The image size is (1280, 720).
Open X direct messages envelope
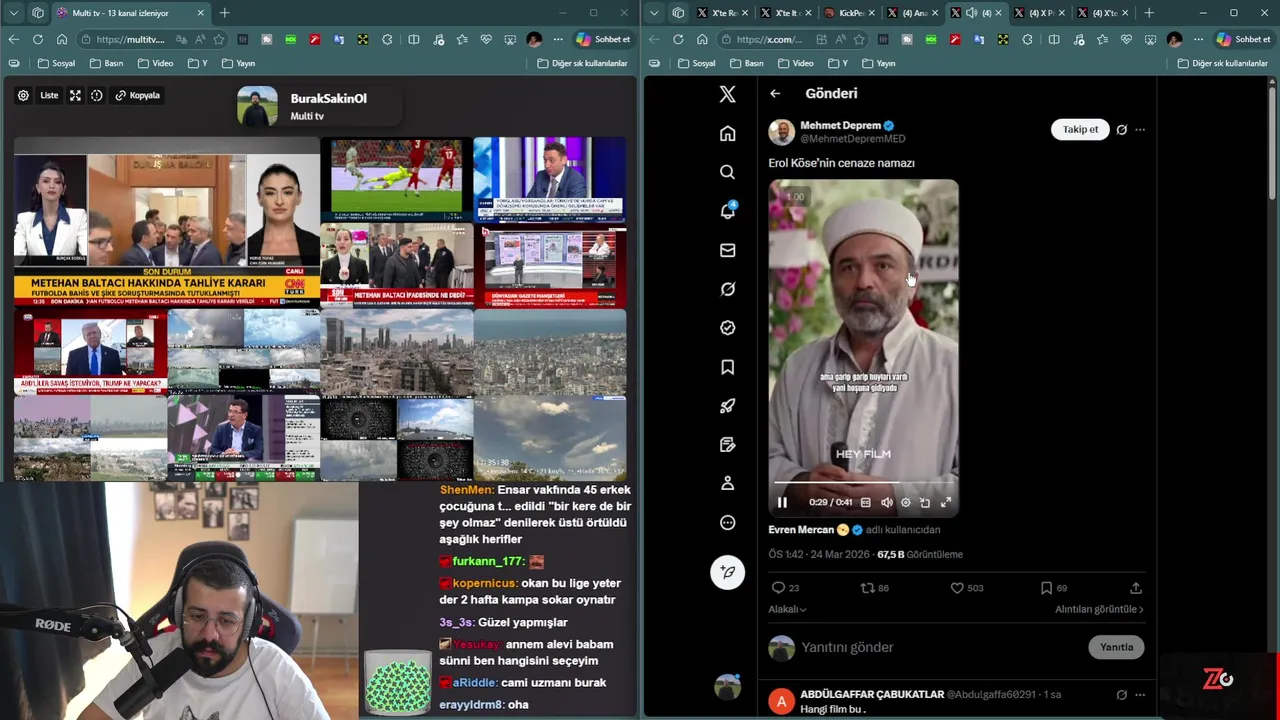coord(727,250)
